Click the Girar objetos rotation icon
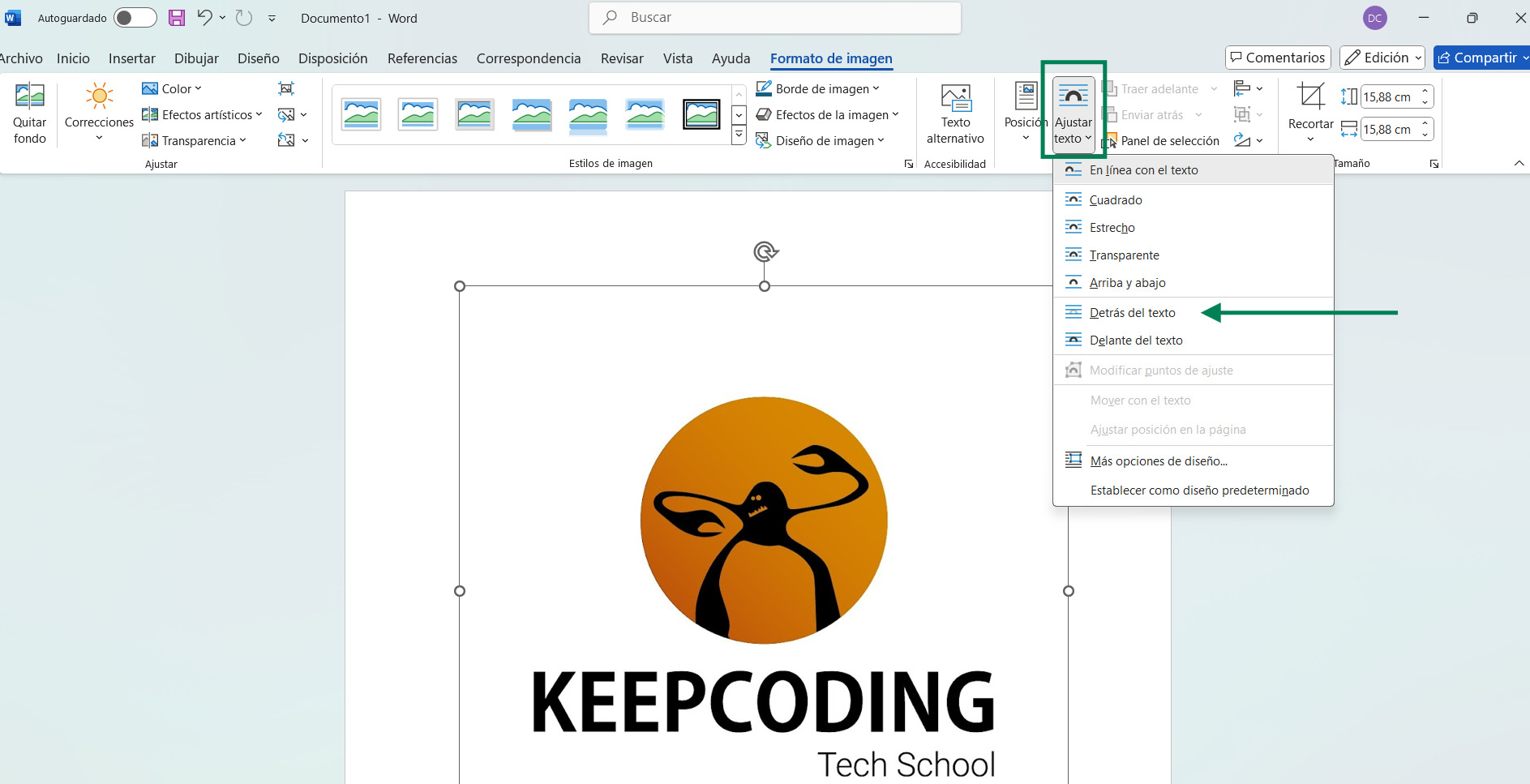The image size is (1530, 784). [1242, 141]
